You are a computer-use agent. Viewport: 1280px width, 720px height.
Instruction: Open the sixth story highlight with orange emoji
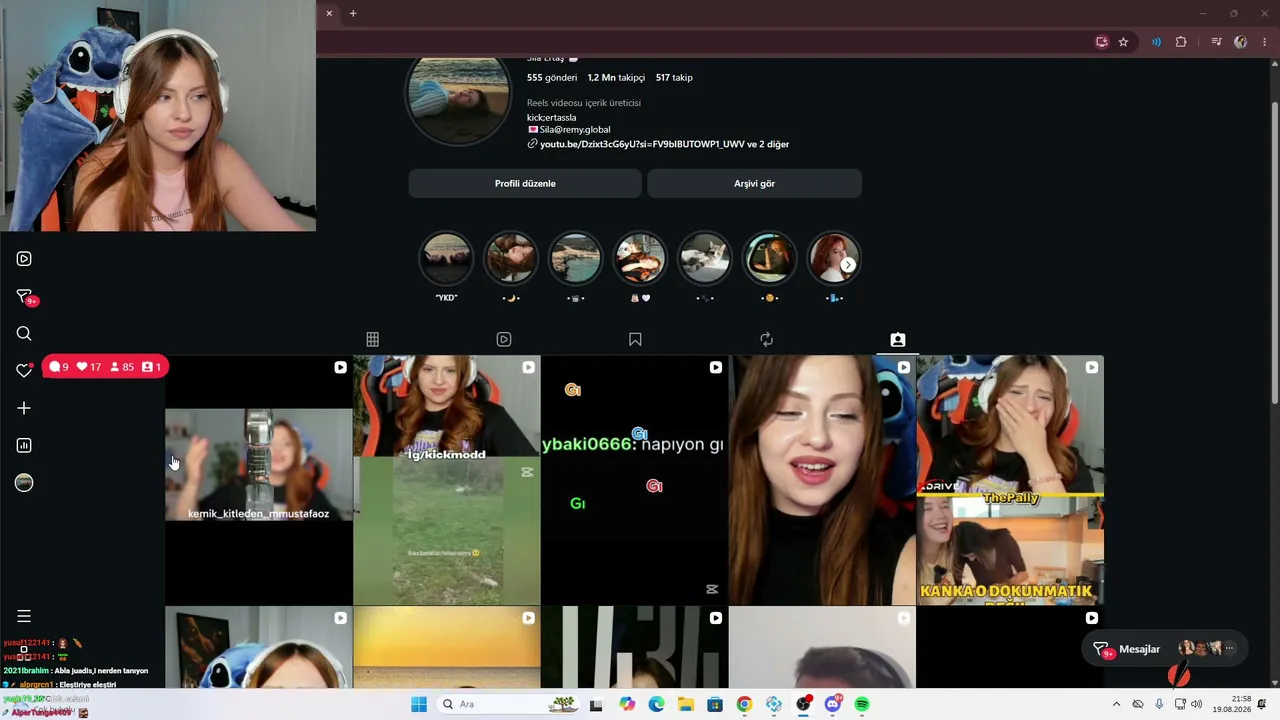(x=769, y=259)
